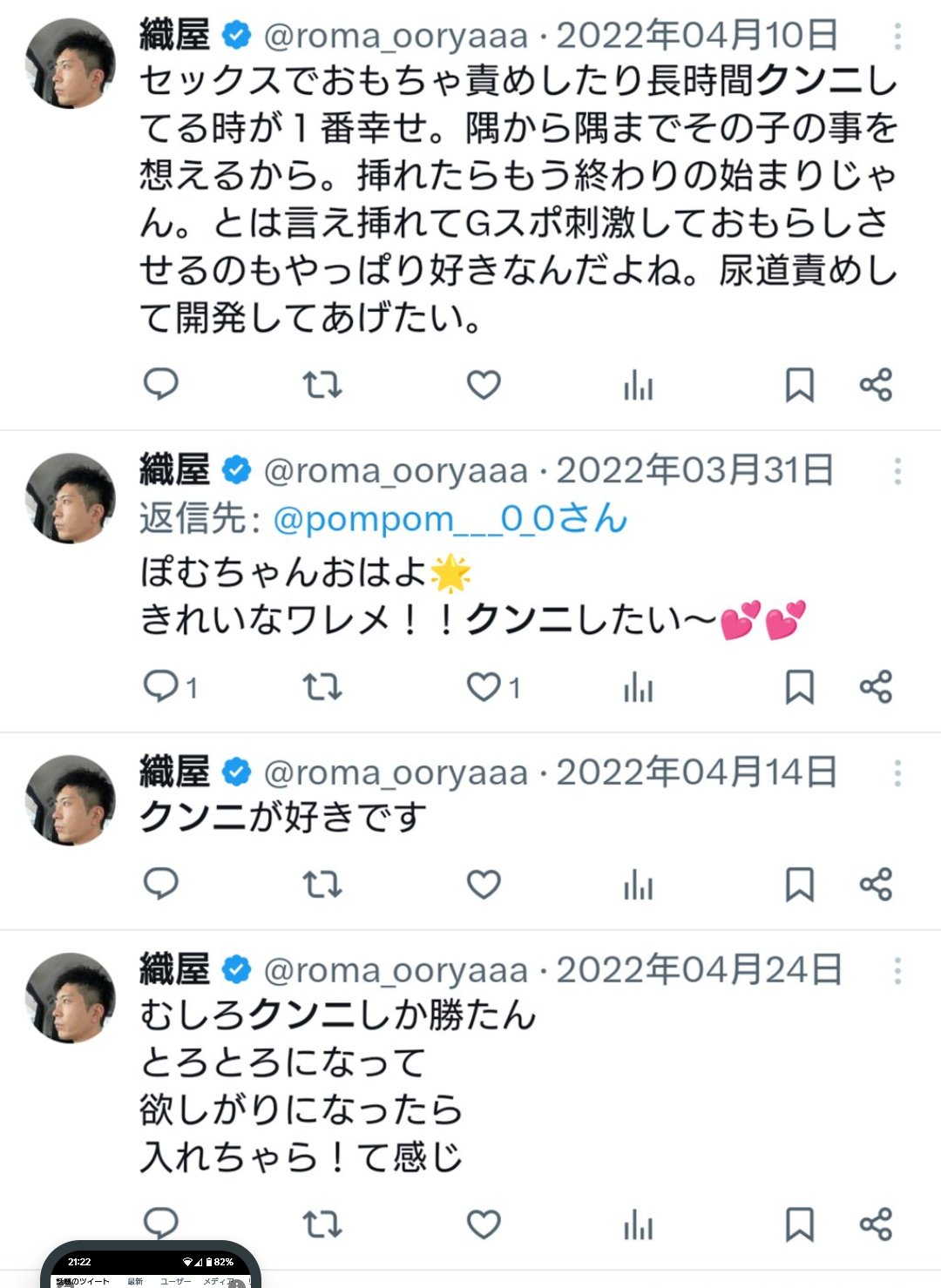Share the April 14 tweet
Screen dimensions: 941x1288
click(x=876, y=885)
